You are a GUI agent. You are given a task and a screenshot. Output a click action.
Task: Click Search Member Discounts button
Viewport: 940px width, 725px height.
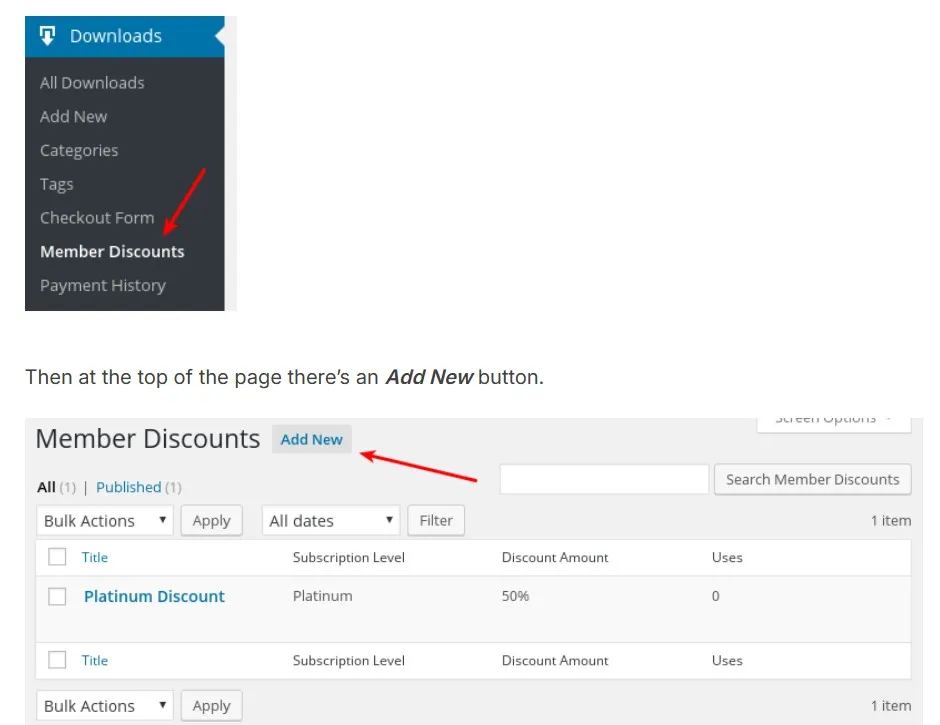coord(813,479)
